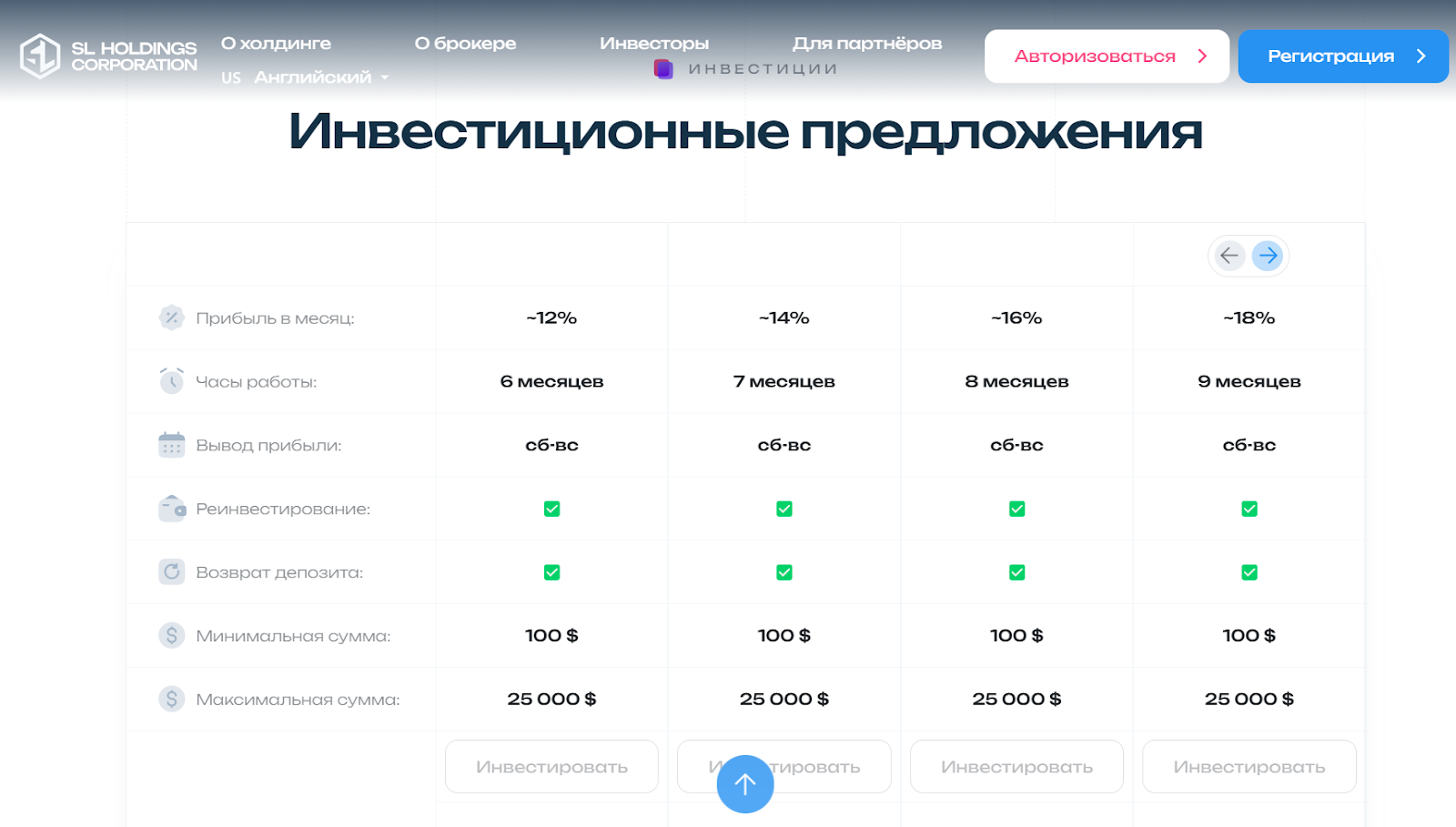Screen dimensions: 1456x827
Task: Click the ~14% profit value
Action: point(784,318)
